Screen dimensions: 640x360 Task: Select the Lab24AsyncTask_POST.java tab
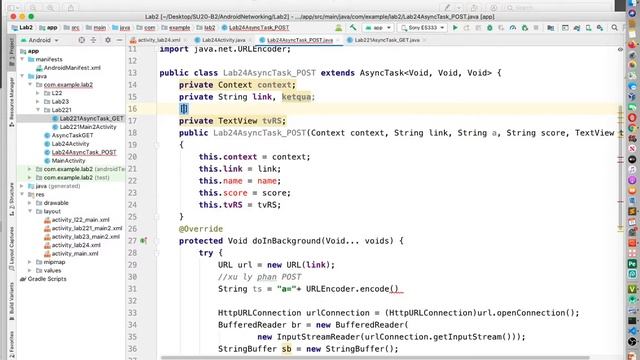(300, 40)
